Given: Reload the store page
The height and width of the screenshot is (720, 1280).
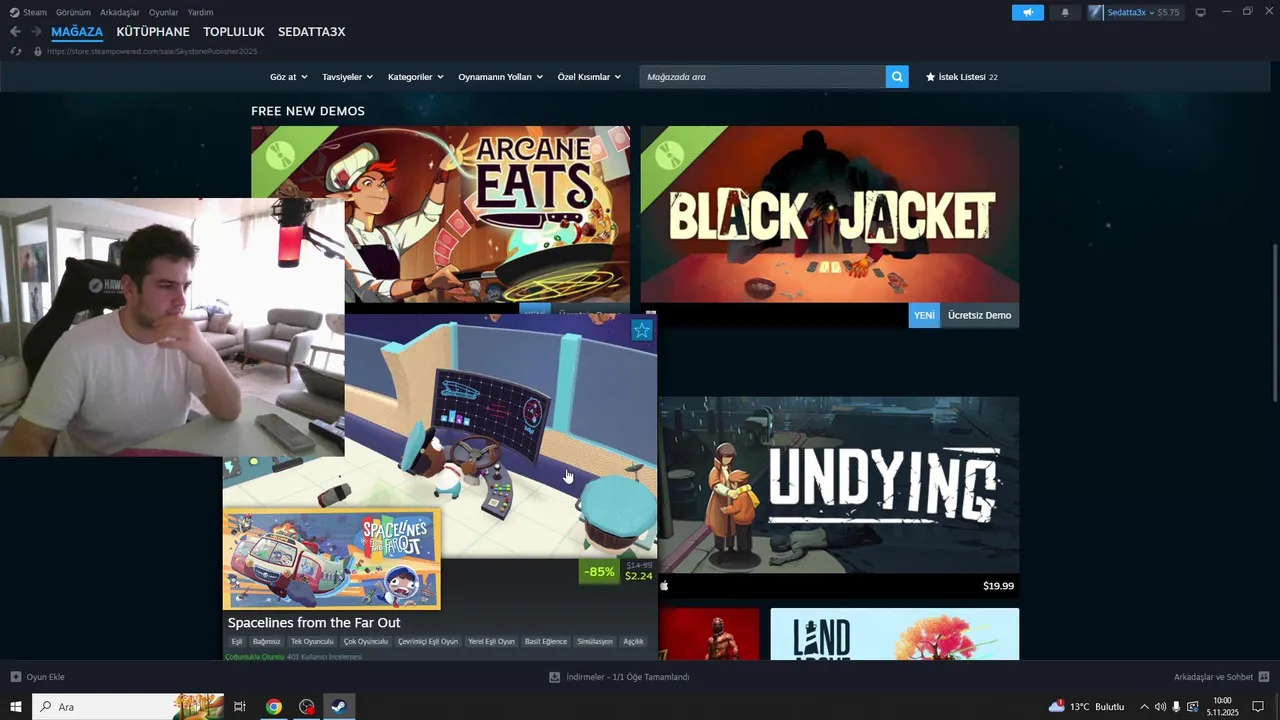Looking at the screenshot, I should (15, 51).
